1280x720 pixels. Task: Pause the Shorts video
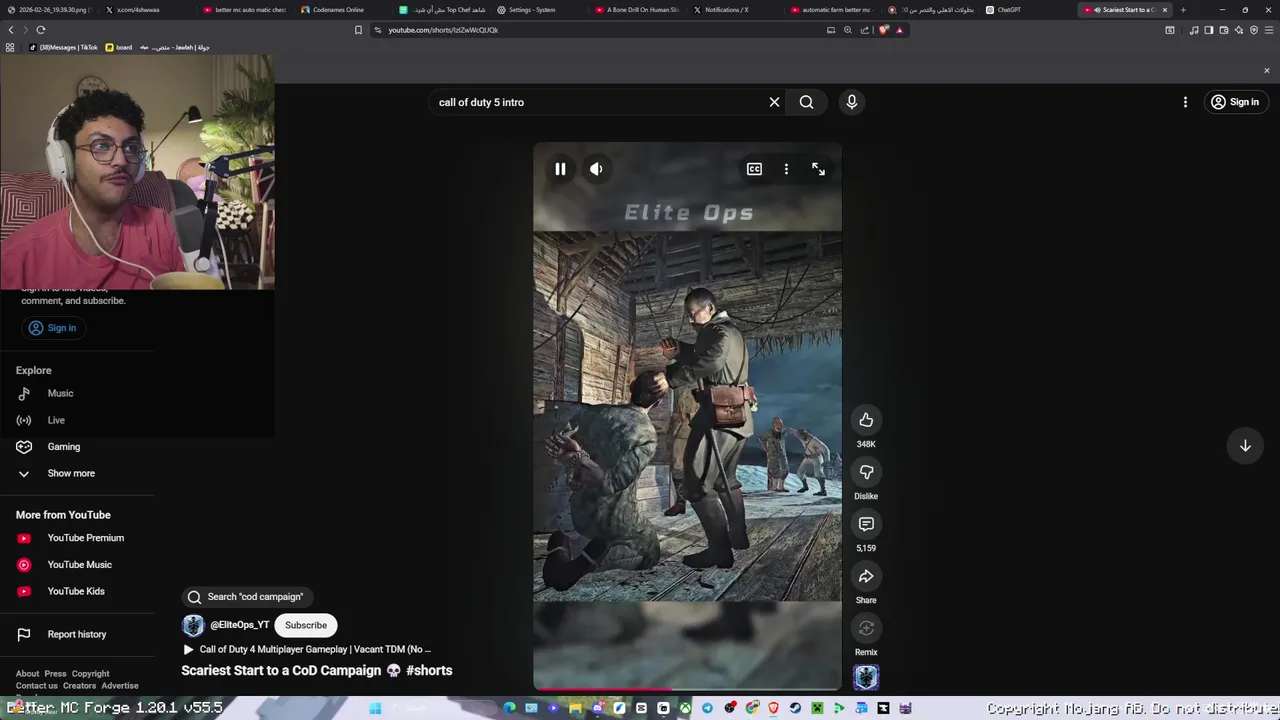point(560,169)
